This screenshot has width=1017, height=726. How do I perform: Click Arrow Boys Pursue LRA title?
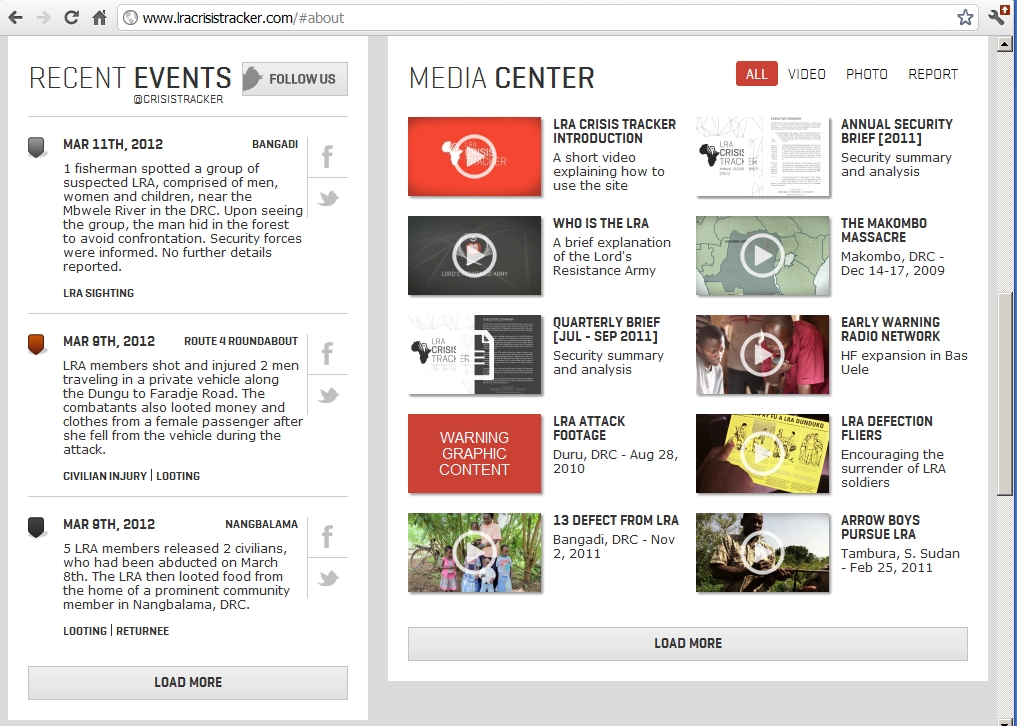(880, 527)
